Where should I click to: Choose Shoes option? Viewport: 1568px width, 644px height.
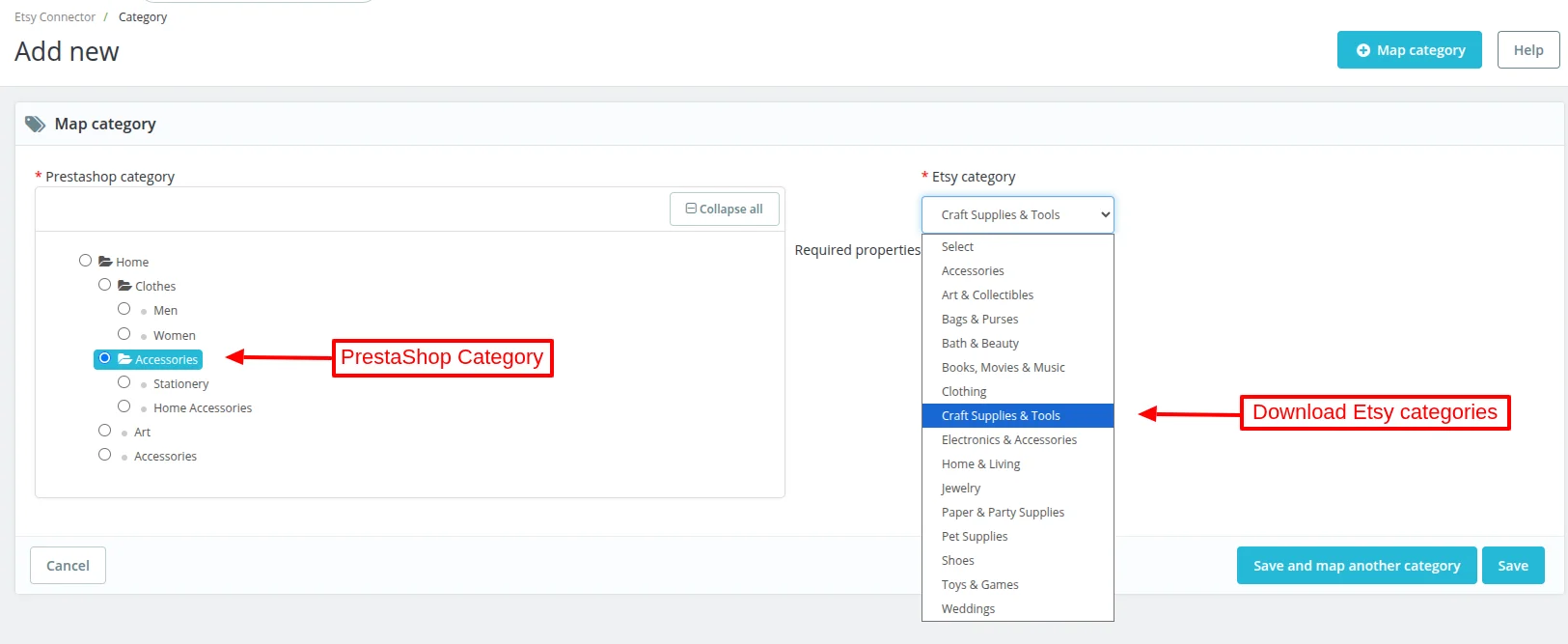click(1018, 561)
